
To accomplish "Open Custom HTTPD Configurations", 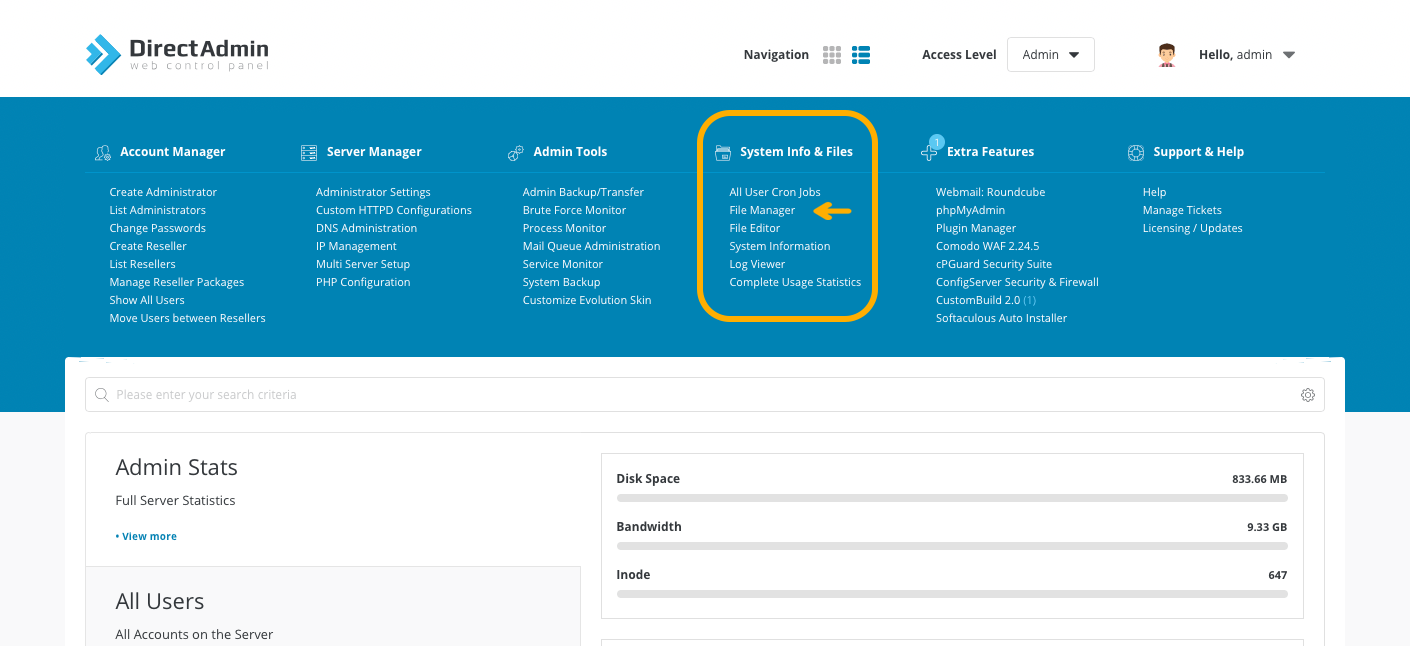I will coord(394,210).
